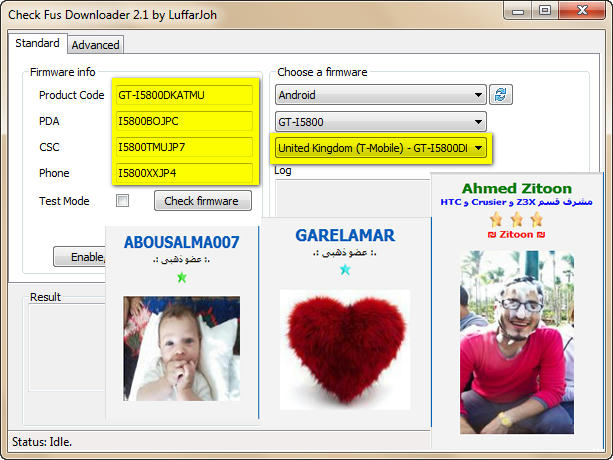Screen dimensions: 613x460
Task: Click the three gold stars under Ahmed Zitoon
Action: coord(516,219)
